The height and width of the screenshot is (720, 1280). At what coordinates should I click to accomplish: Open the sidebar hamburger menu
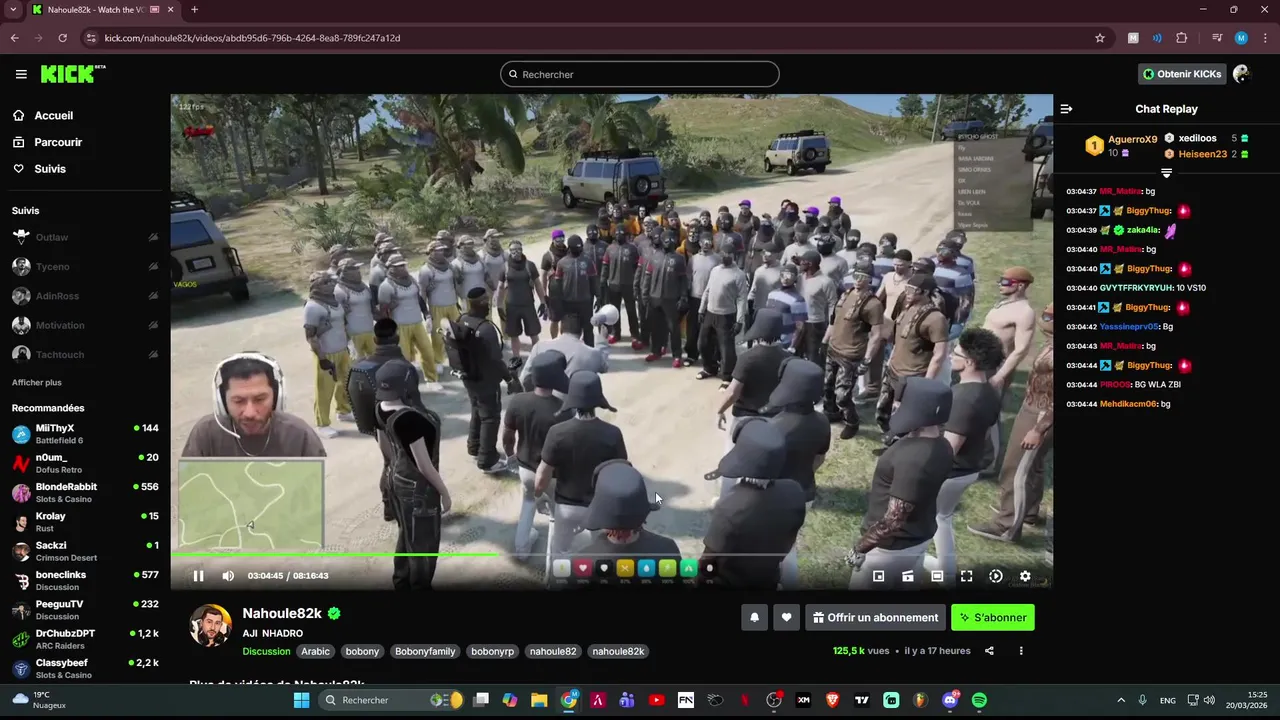pyautogui.click(x=21, y=74)
